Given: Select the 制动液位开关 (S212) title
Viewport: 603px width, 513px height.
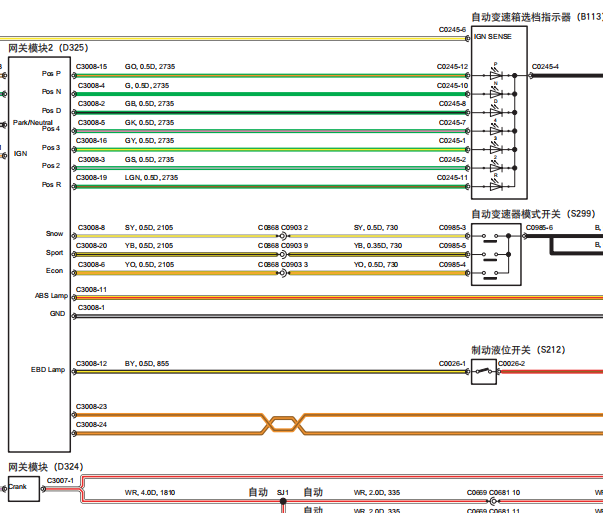Looking at the screenshot, I should tap(518, 350).
